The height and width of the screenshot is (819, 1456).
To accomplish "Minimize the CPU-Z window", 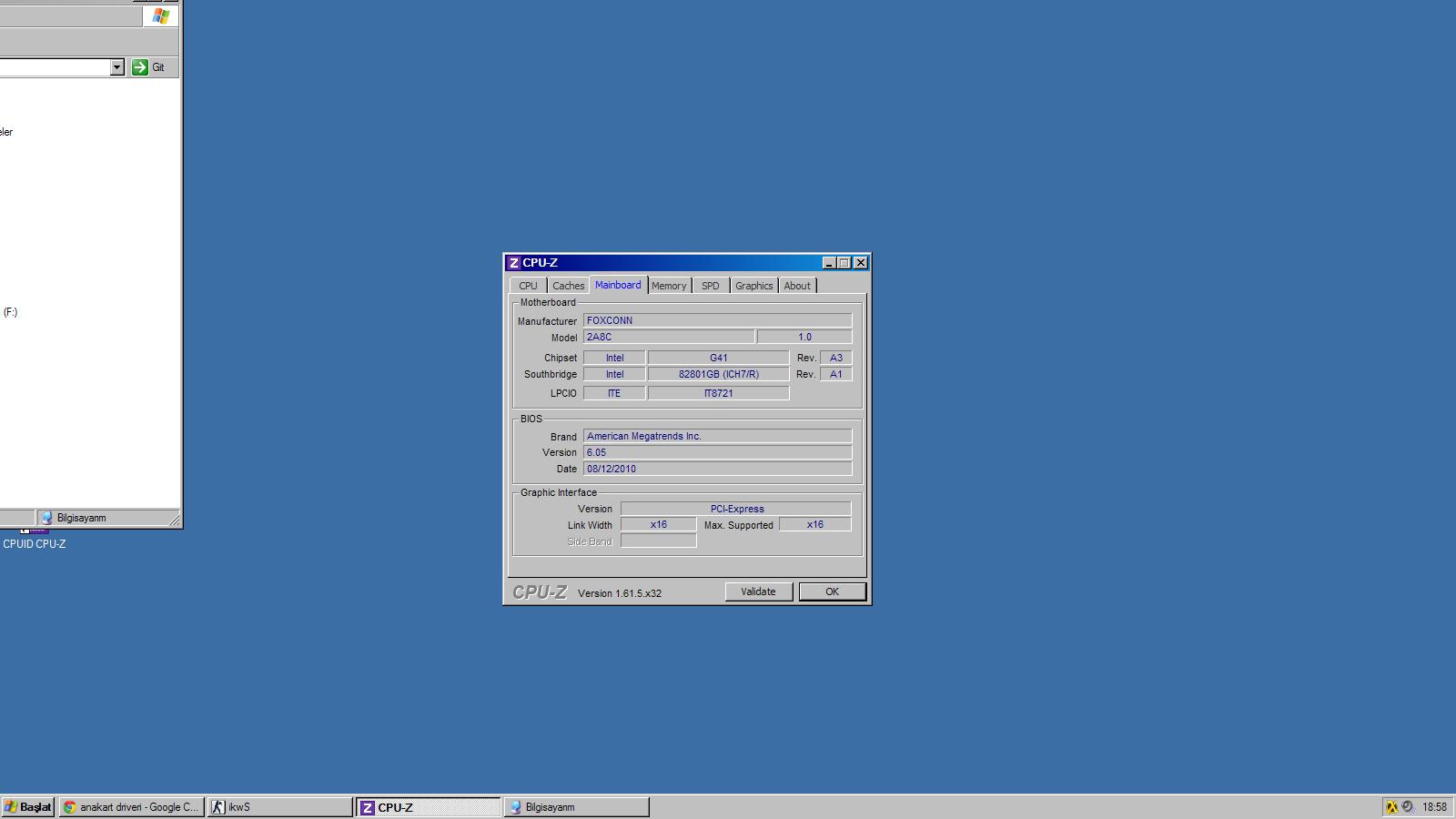I will point(829,263).
